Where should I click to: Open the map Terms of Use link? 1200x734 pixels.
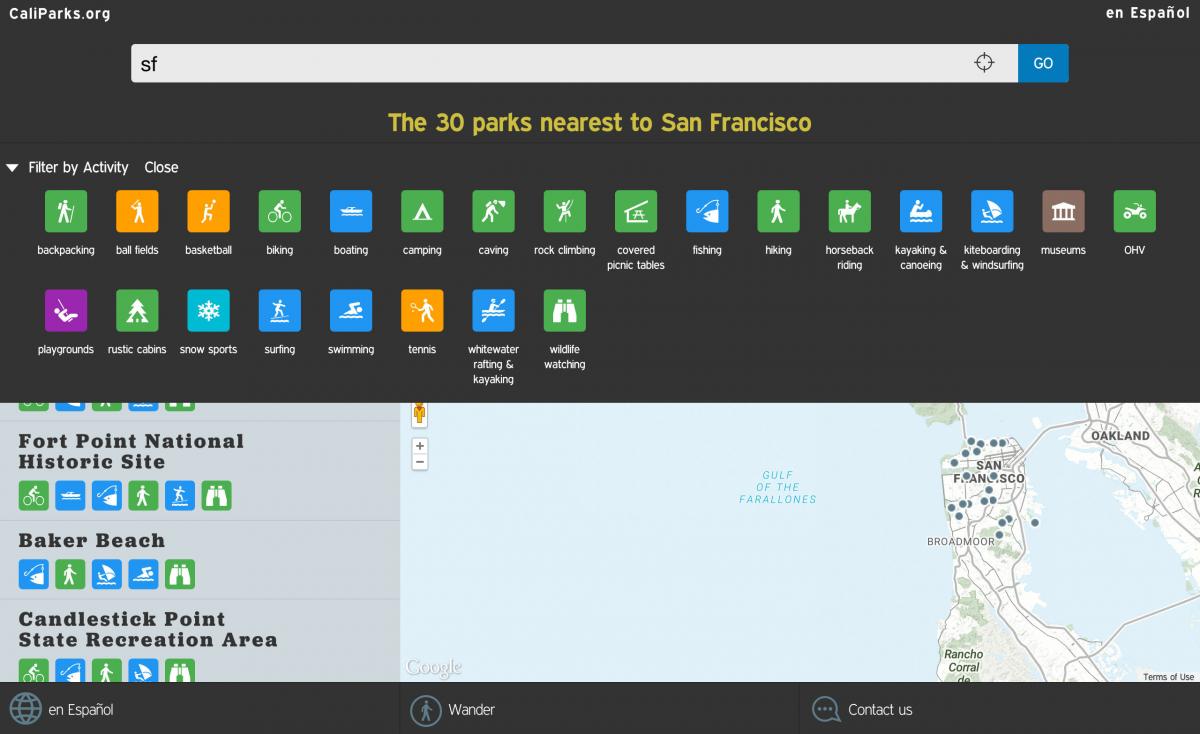[1168, 677]
